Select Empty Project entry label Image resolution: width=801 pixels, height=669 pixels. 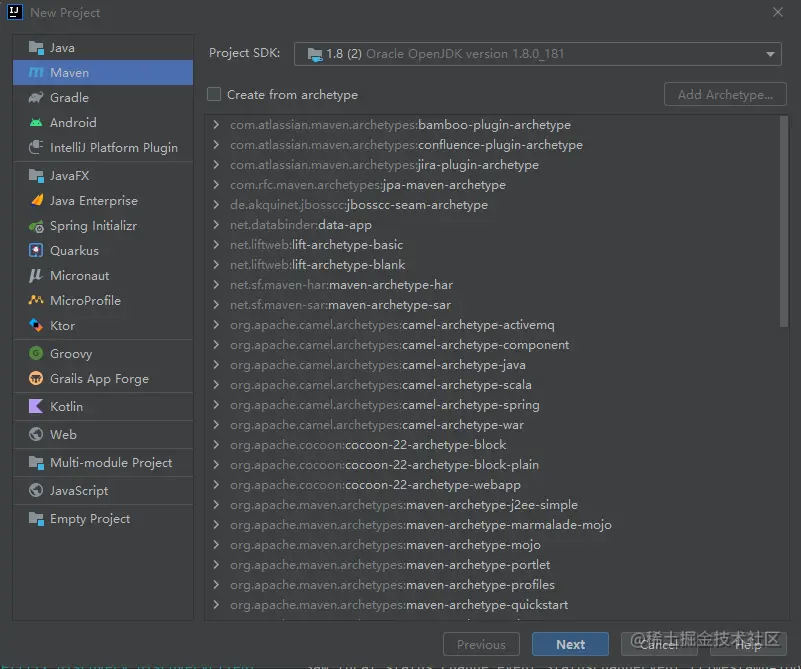point(90,519)
